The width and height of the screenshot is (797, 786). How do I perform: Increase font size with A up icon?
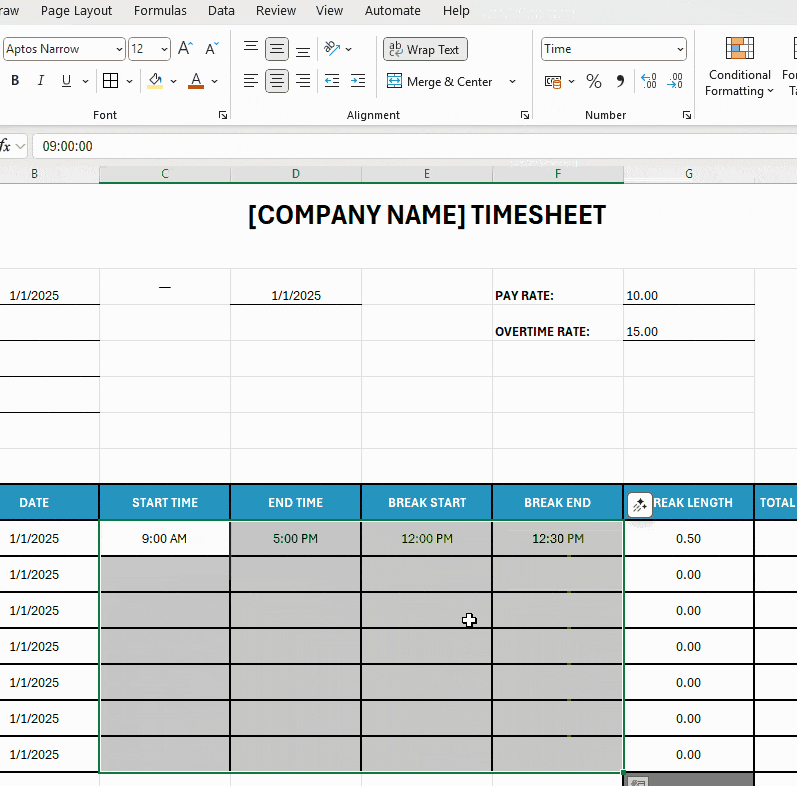(186, 49)
